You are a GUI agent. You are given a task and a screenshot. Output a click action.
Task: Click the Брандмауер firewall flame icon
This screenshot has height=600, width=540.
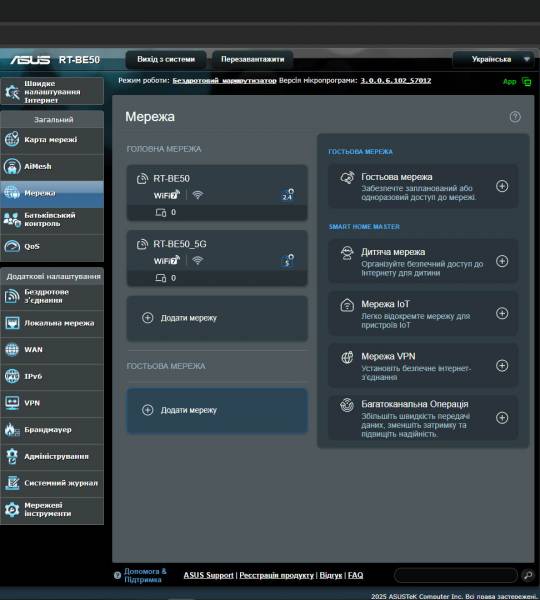click(12, 429)
